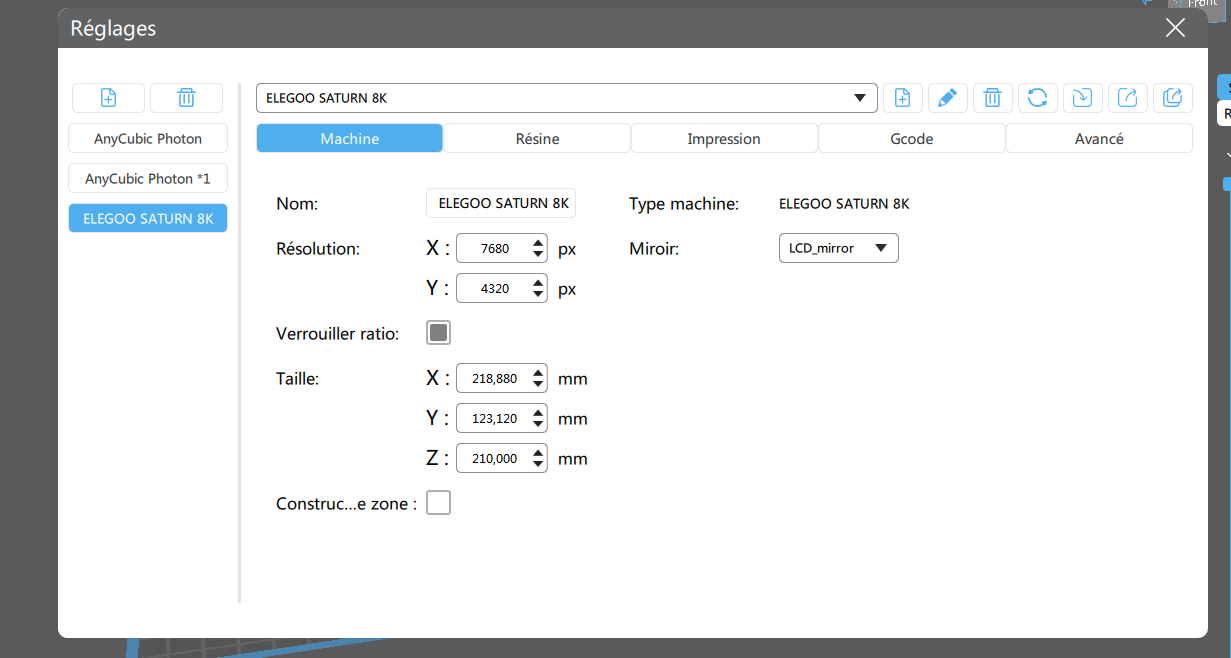
Task: Decrease Résolution Y value with down arrow
Action: 539,294
